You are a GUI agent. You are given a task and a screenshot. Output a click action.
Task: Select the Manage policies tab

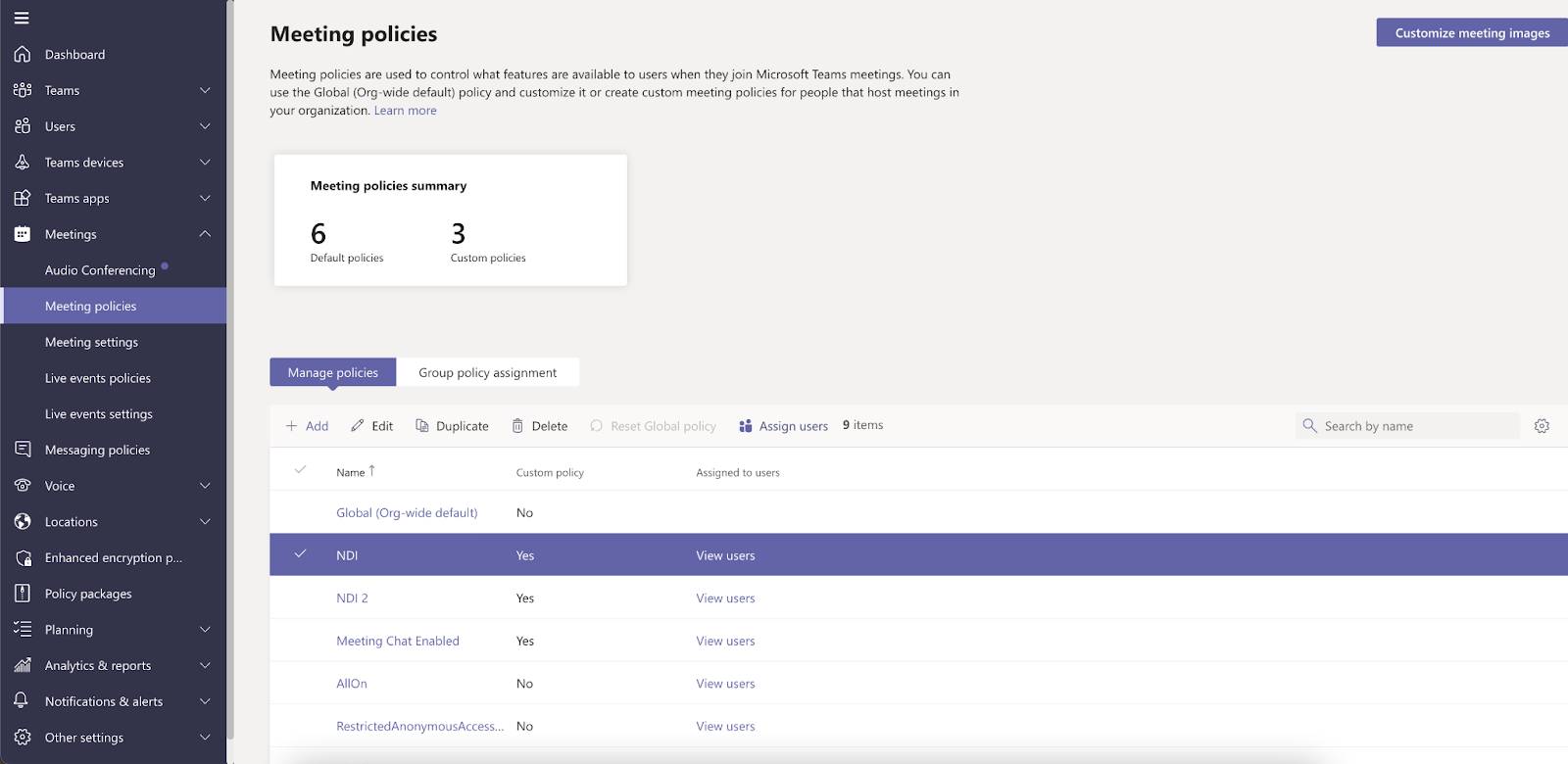(333, 372)
